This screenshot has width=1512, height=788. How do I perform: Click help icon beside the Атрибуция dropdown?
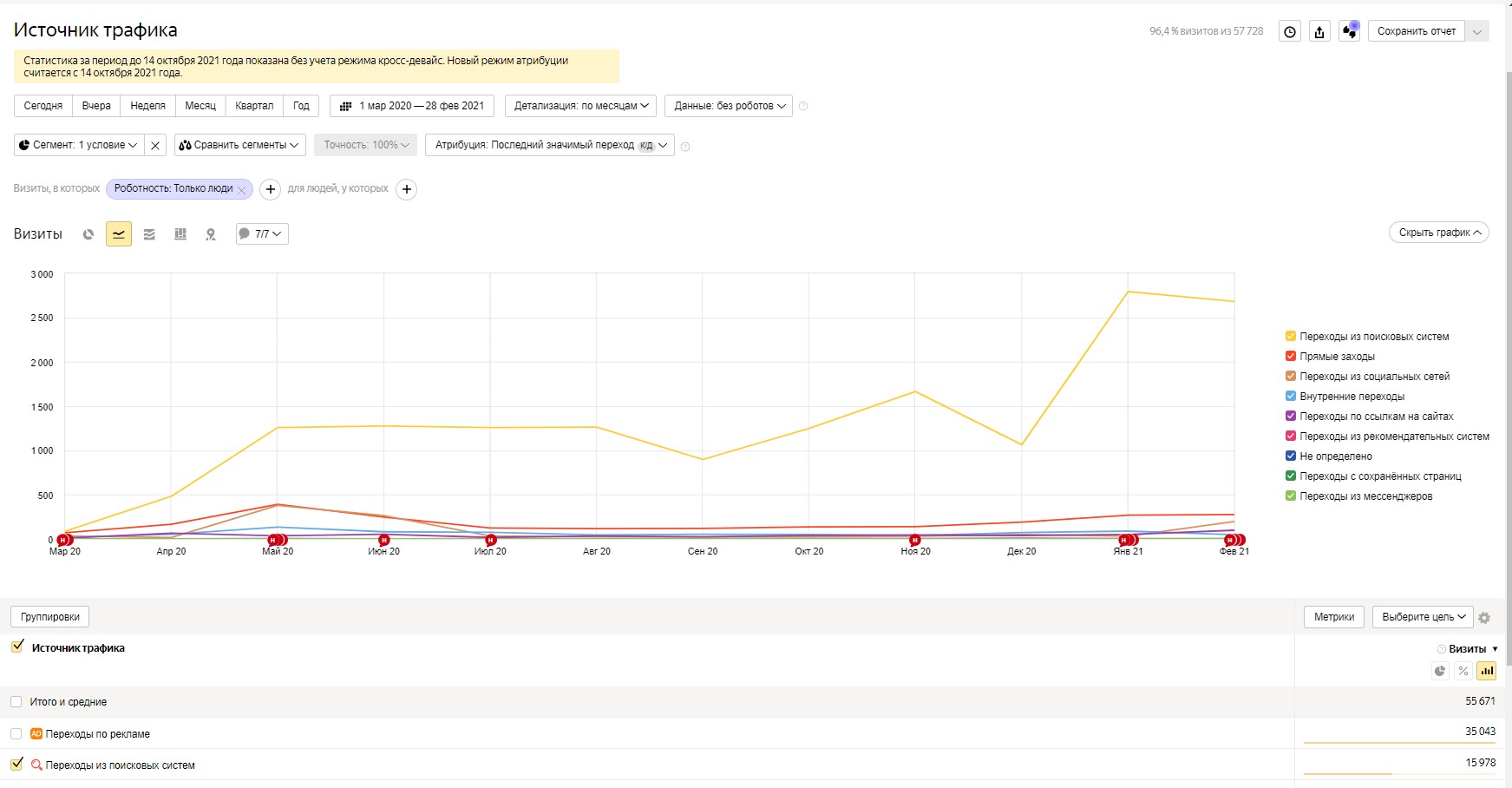[x=685, y=147]
